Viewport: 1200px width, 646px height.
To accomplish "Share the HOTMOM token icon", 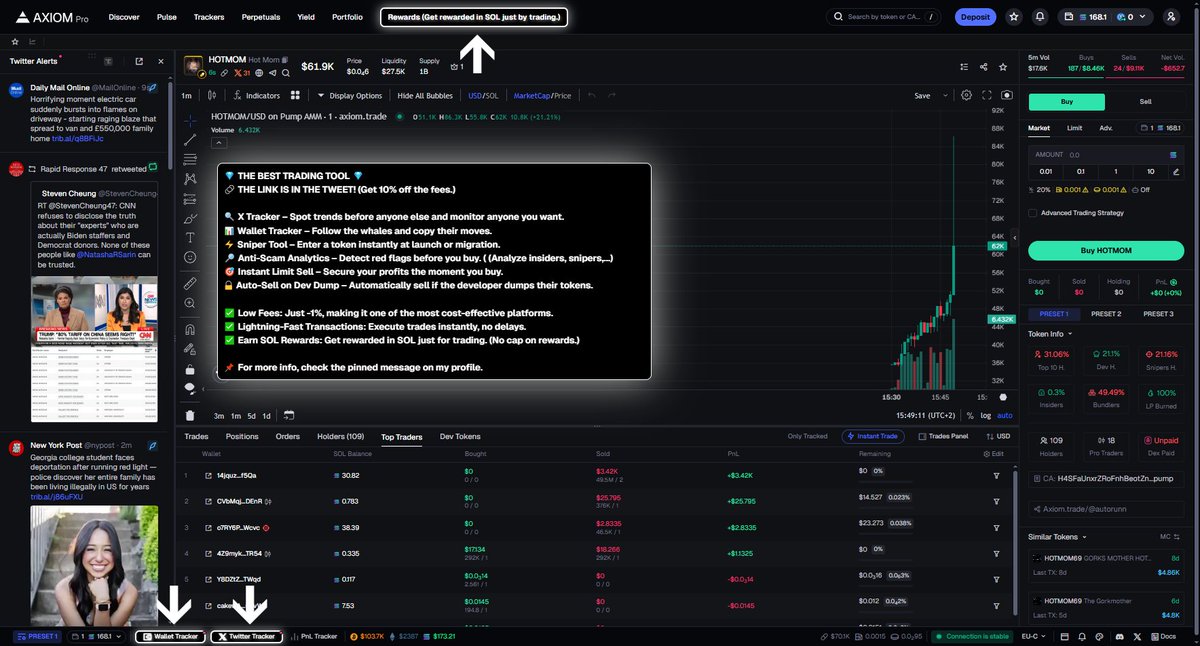I will [984, 67].
